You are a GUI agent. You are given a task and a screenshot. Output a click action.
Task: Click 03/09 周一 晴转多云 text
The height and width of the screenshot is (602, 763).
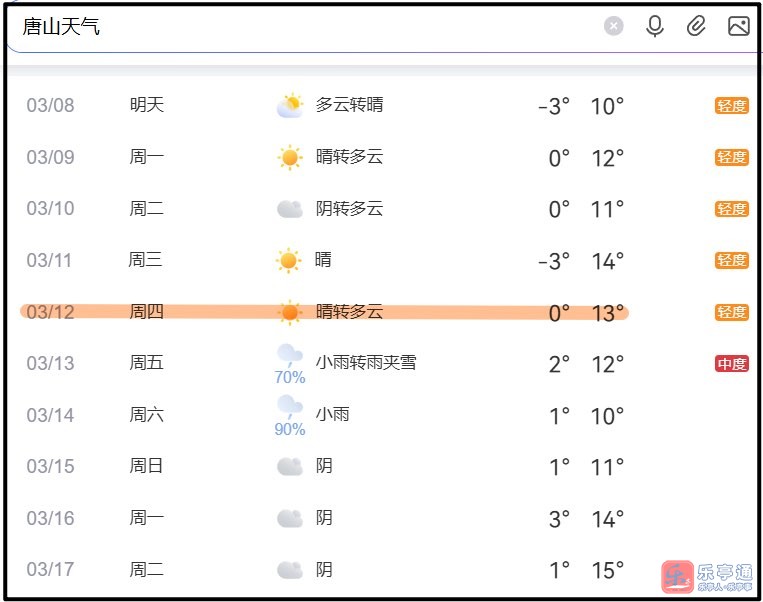[349, 157]
